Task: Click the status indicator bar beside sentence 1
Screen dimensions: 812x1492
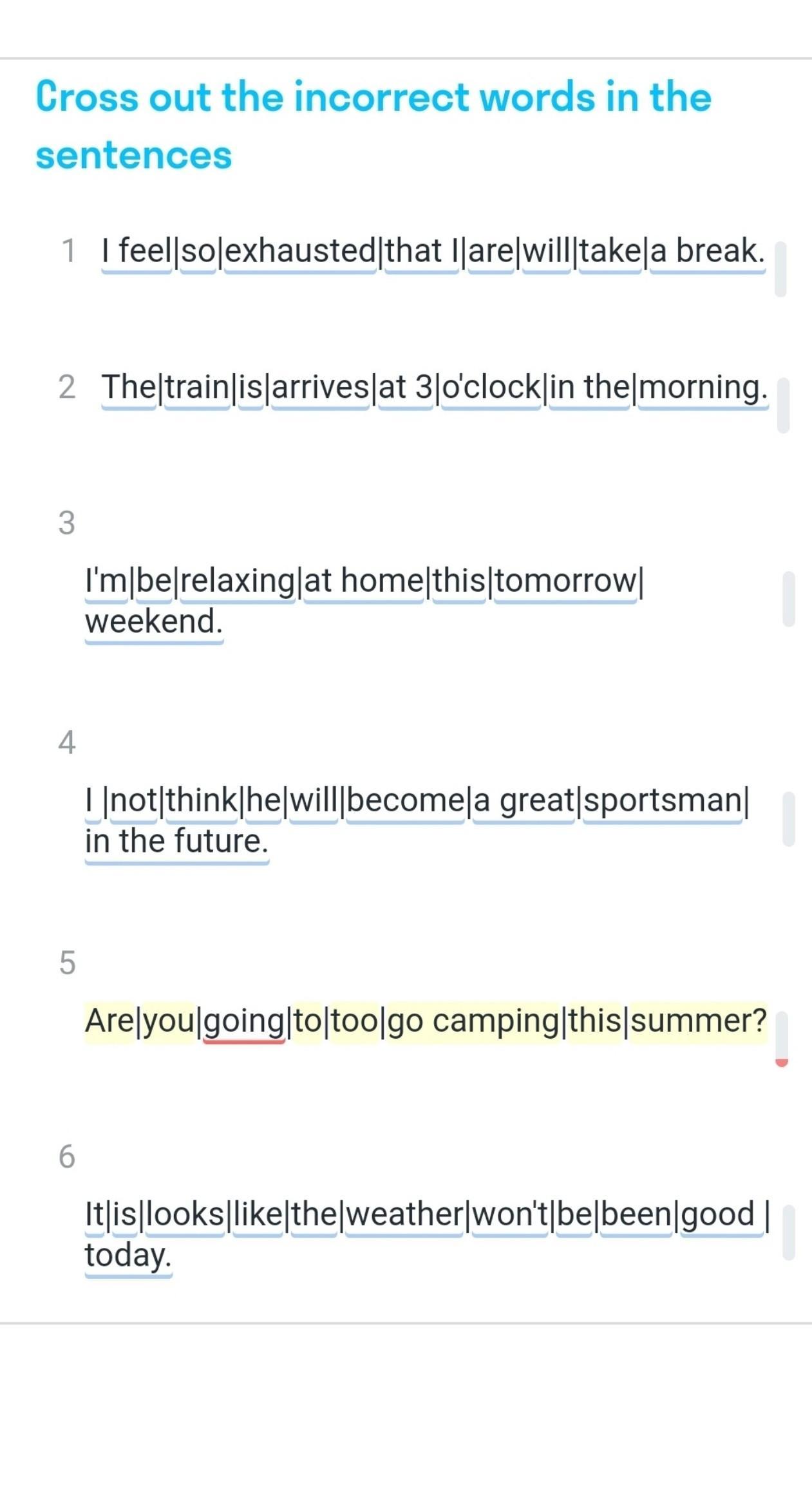Action: 780,269
